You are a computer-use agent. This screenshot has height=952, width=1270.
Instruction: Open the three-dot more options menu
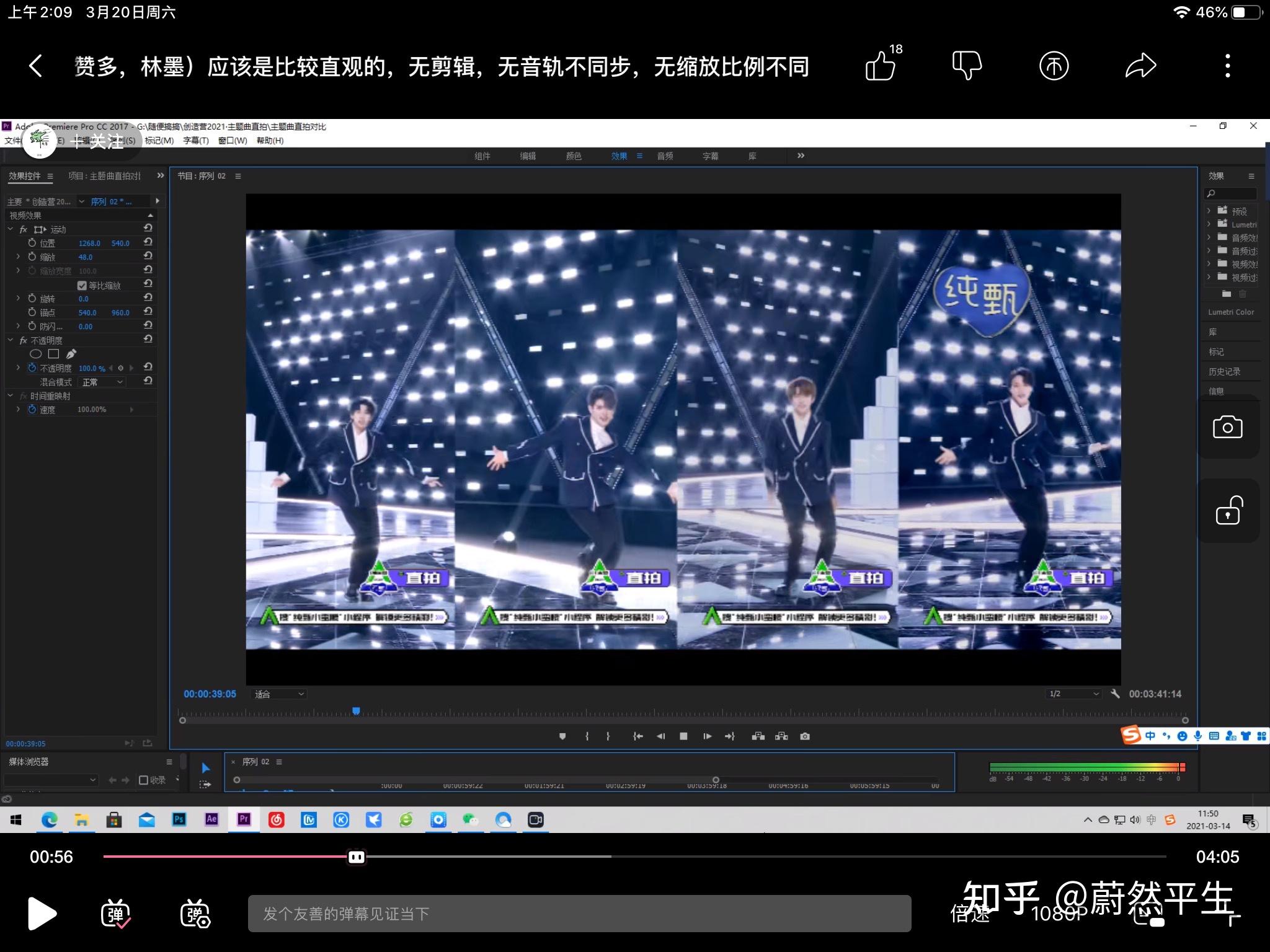pos(1227,66)
